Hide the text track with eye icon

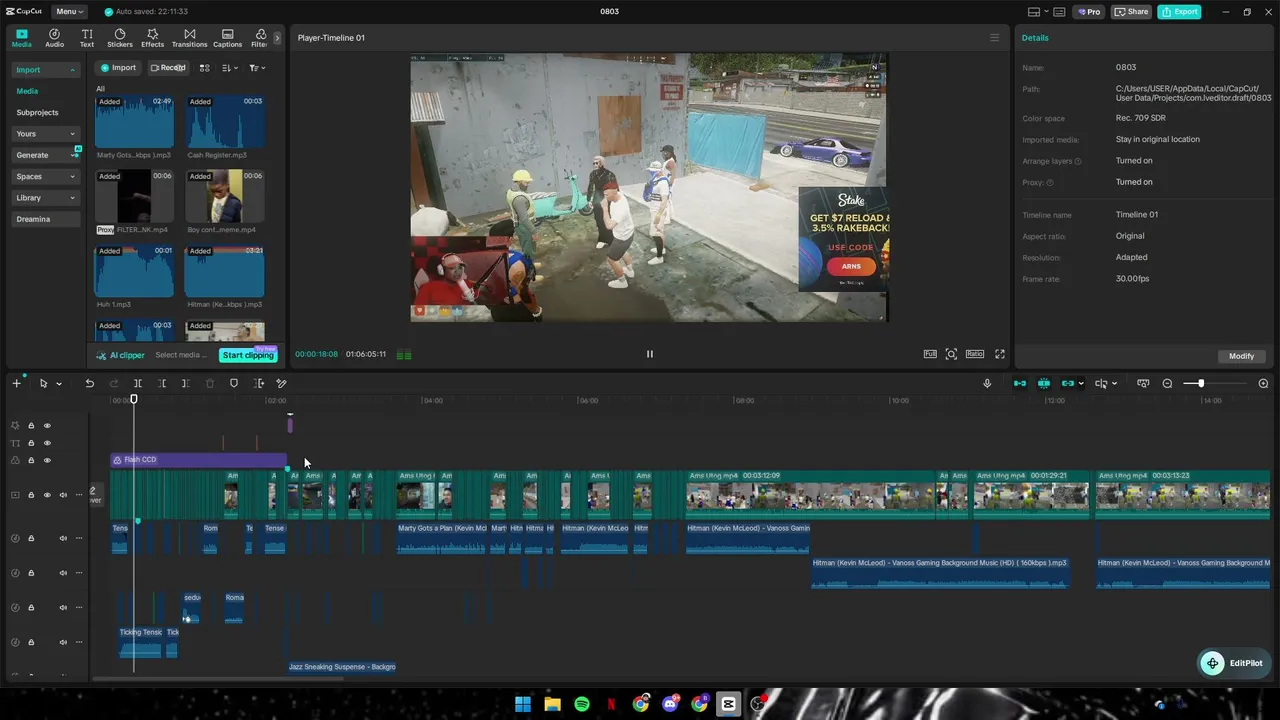tap(47, 443)
